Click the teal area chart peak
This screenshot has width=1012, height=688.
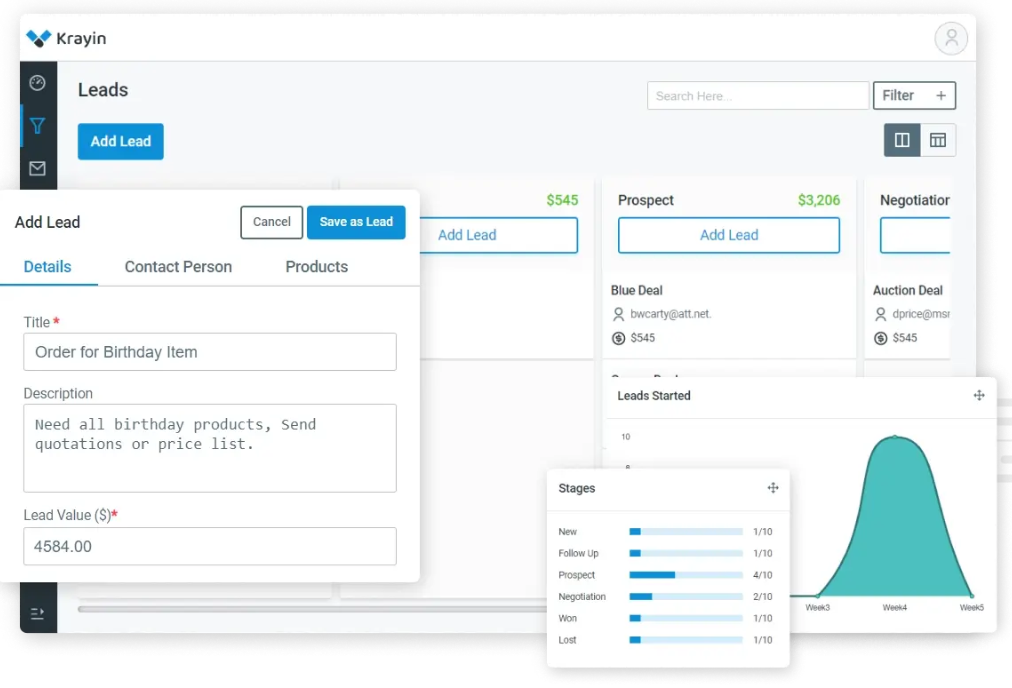pyautogui.click(x=895, y=438)
